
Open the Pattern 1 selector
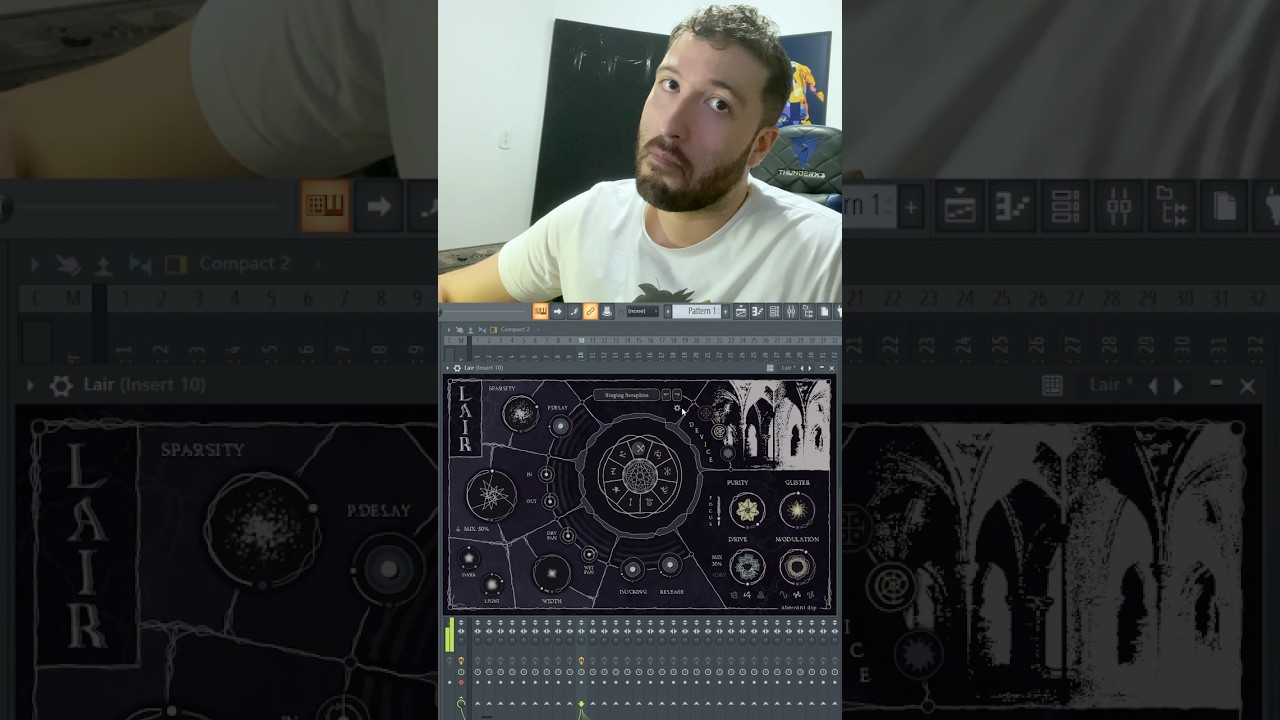pyautogui.click(x=697, y=312)
